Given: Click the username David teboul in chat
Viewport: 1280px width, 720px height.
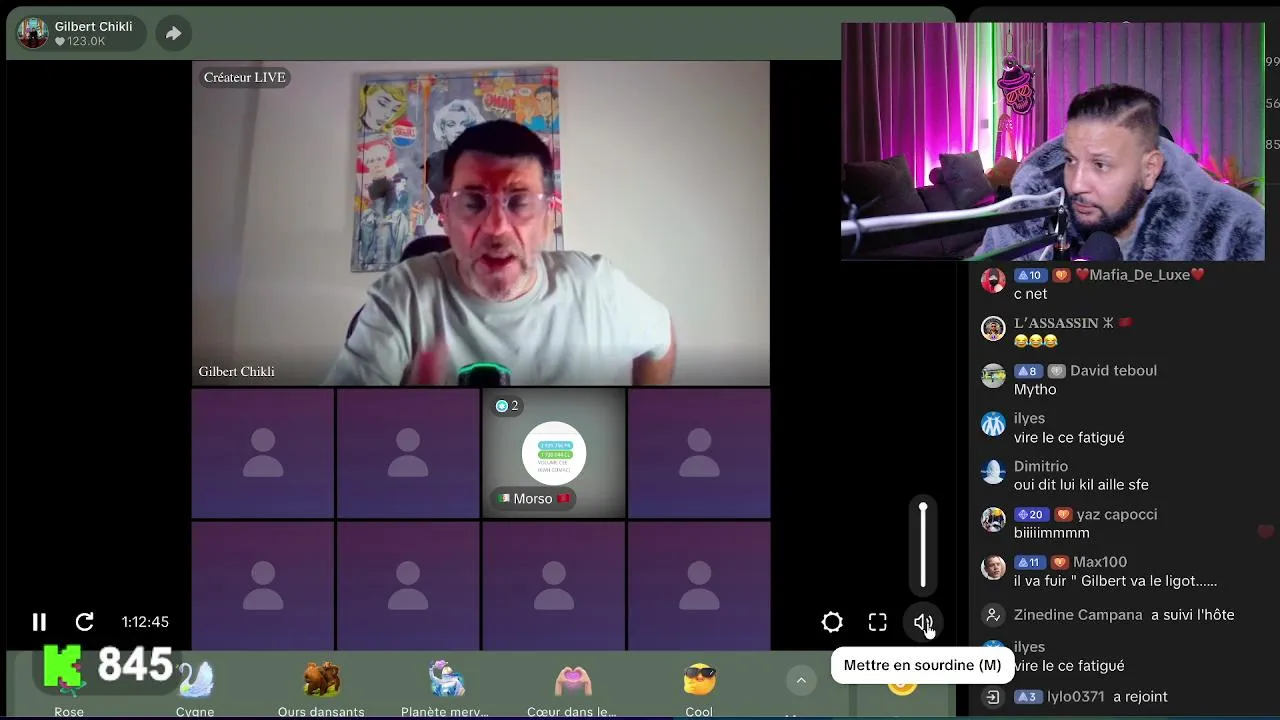Looking at the screenshot, I should tap(1113, 370).
